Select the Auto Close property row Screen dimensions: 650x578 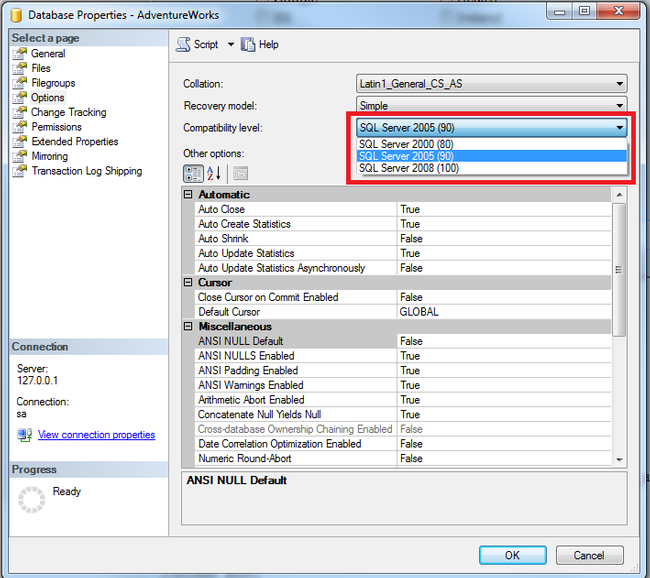[403, 209]
